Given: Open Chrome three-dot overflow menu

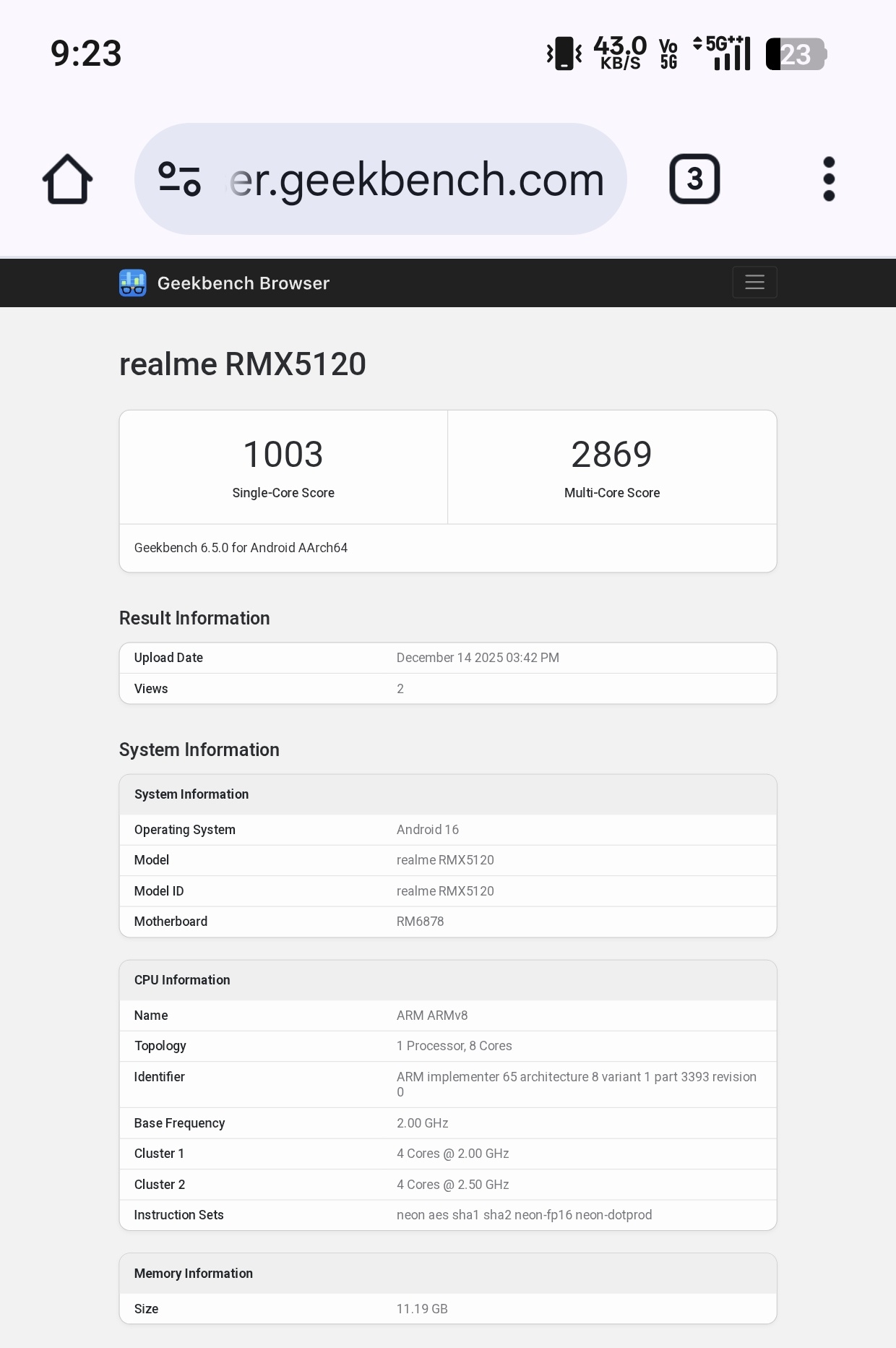Looking at the screenshot, I should pos(829,179).
